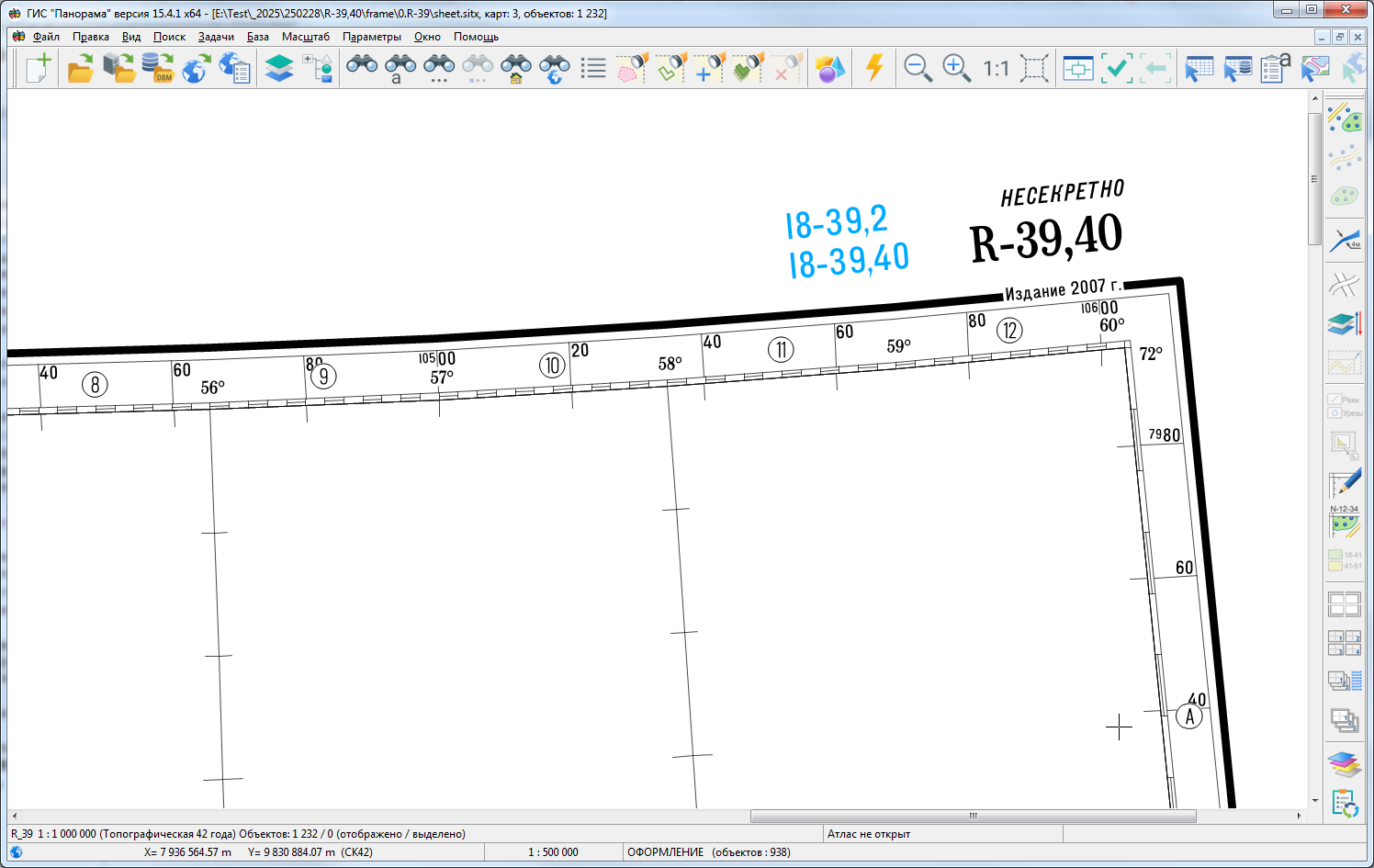Open the object tree legend icon
The image size is (1374, 868).
pyautogui.click(x=318, y=68)
